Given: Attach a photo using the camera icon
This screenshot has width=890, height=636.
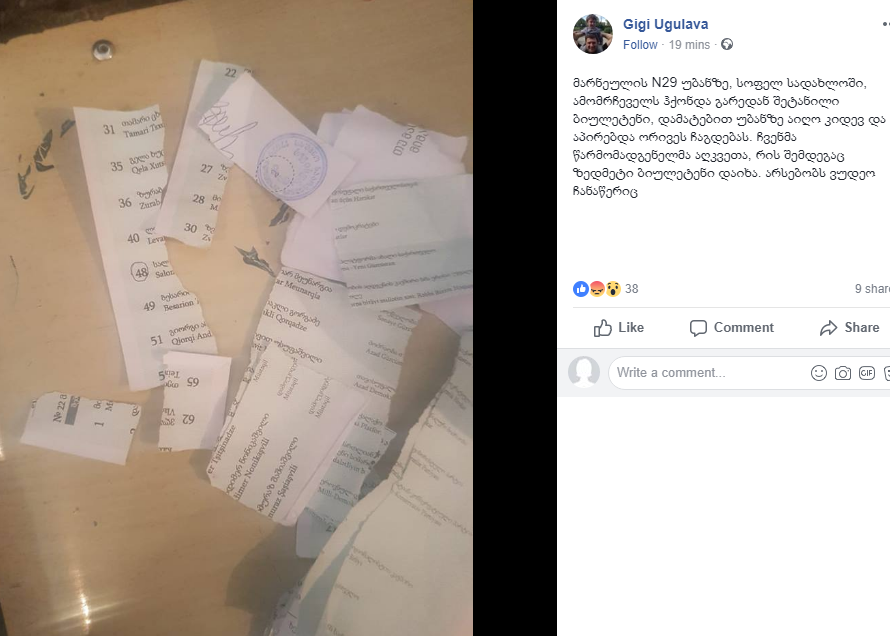Looking at the screenshot, I should pos(843,373).
